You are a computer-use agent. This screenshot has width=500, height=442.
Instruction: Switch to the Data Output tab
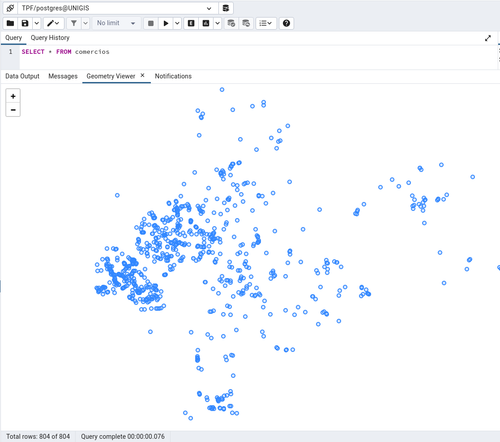click(x=22, y=76)
